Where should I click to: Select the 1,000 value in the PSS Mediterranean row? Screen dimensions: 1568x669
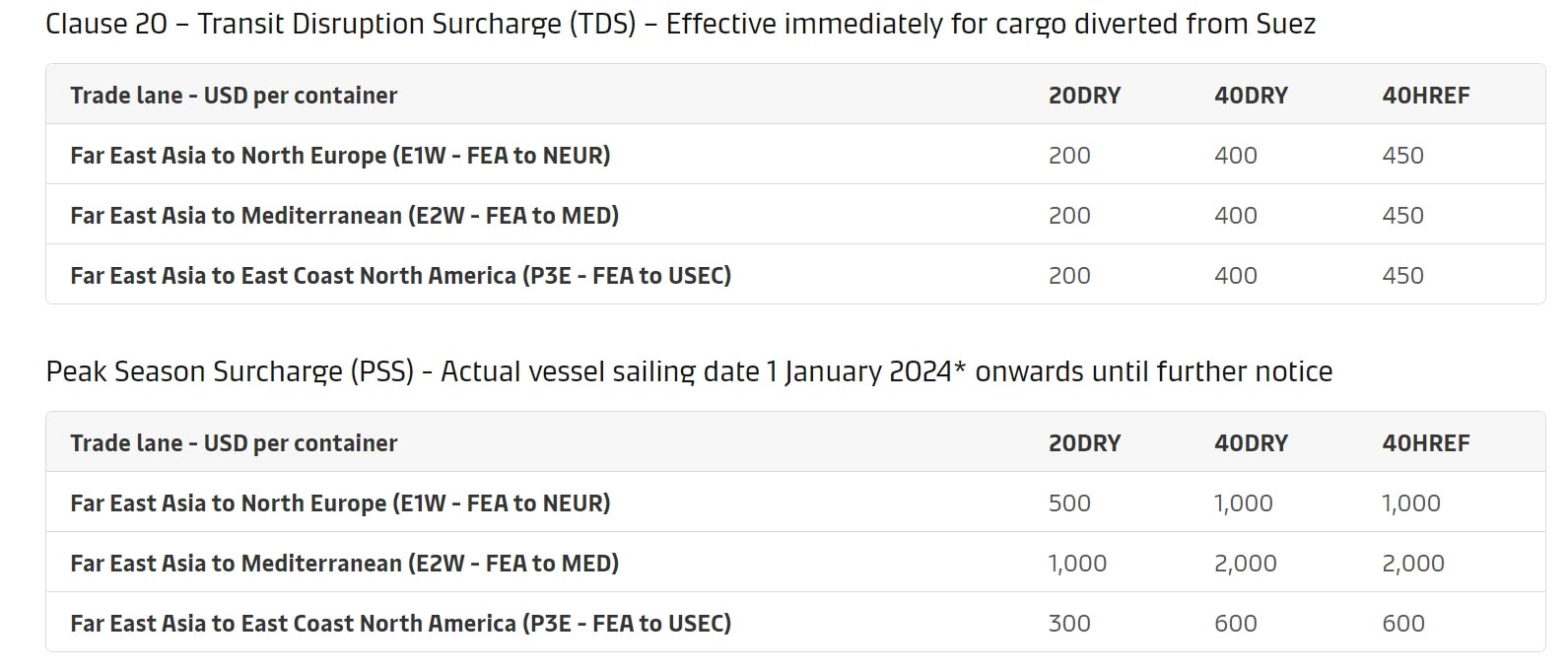(1077, 564)
